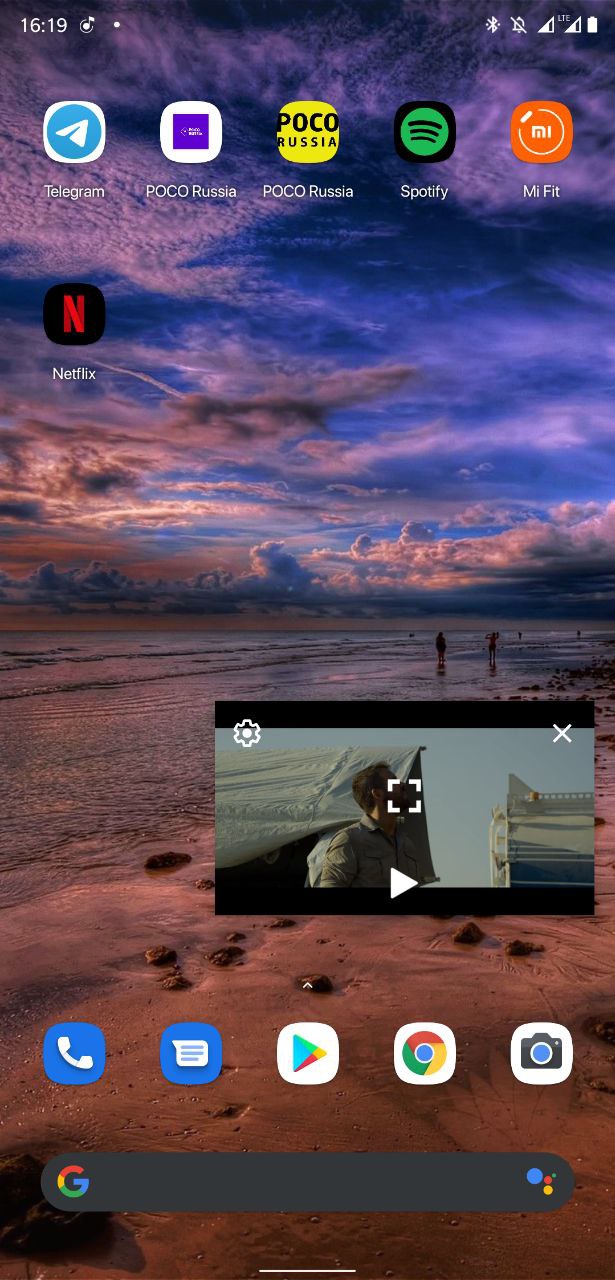Tap the navigation gesture pill at the bottom
The width and height of the screenshot is (615, 1280).
pos(308,1270)
